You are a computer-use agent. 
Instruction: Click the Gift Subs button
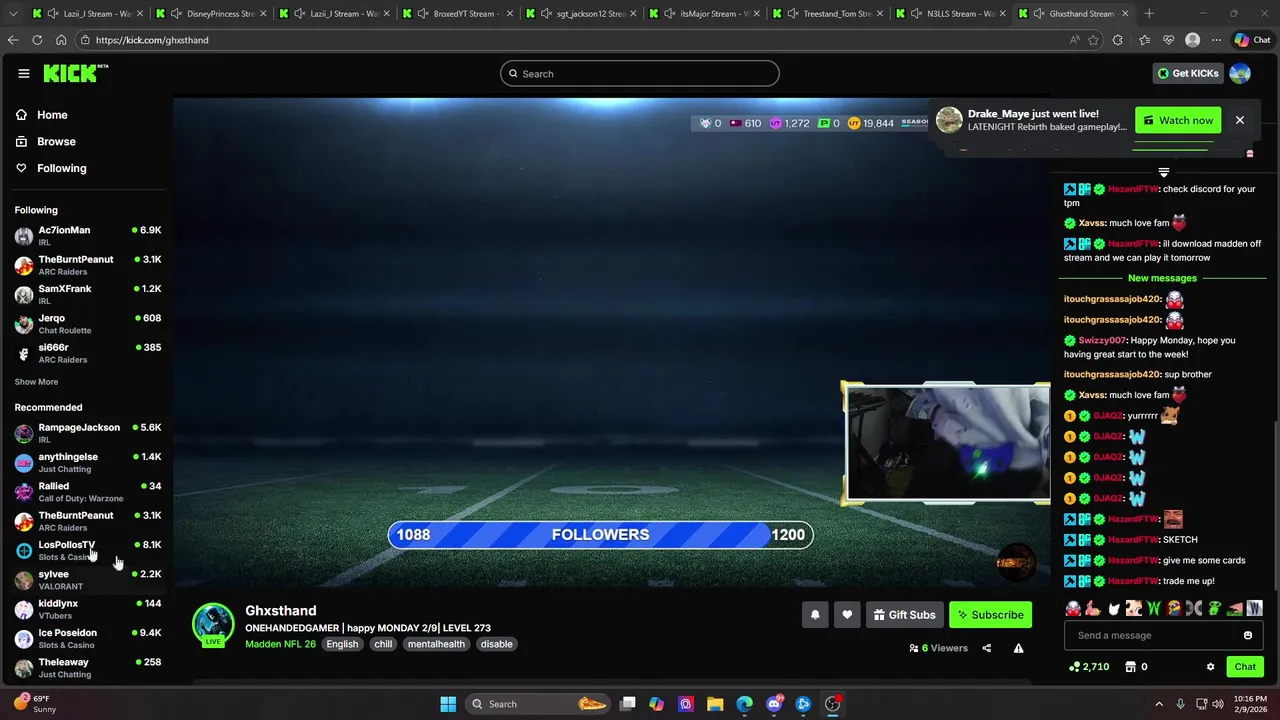coord(904,615)
